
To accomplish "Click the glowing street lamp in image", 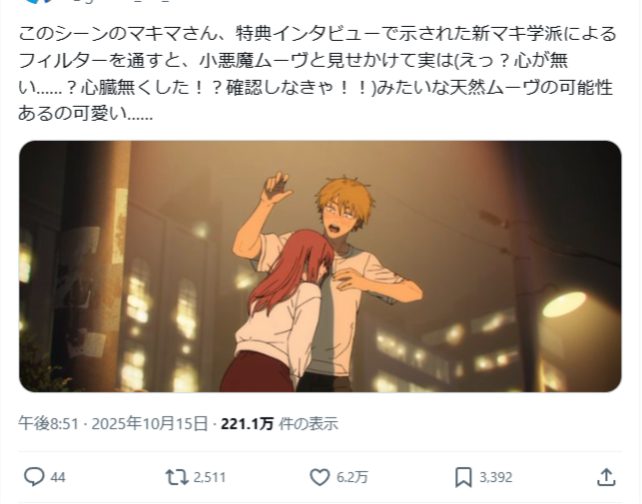I will click(564, 304).
